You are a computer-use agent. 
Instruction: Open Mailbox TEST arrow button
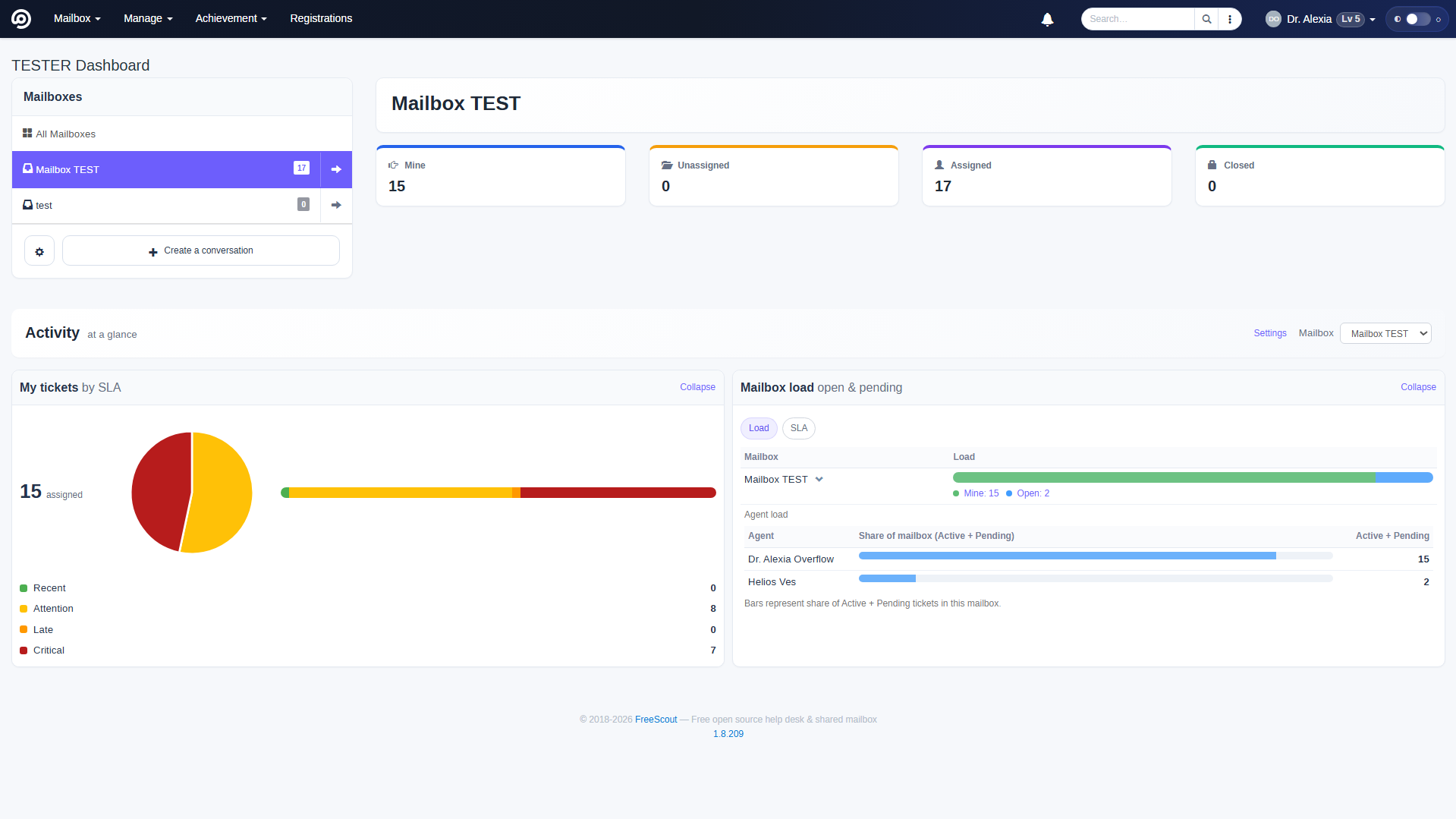[336, 169]
